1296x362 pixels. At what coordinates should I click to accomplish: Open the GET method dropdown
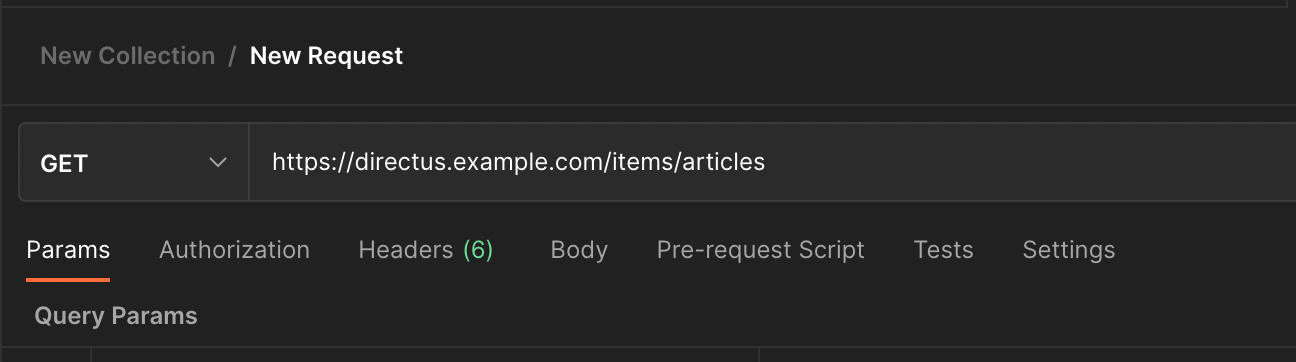pos(134,162)
